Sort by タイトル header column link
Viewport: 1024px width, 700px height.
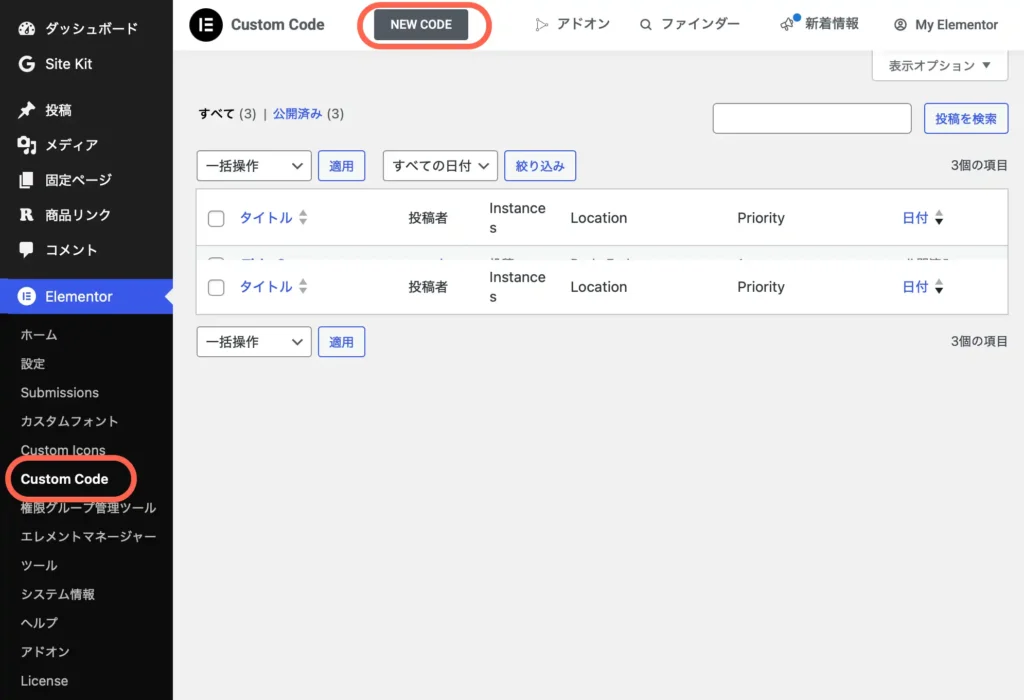click(x=266, y=217)
